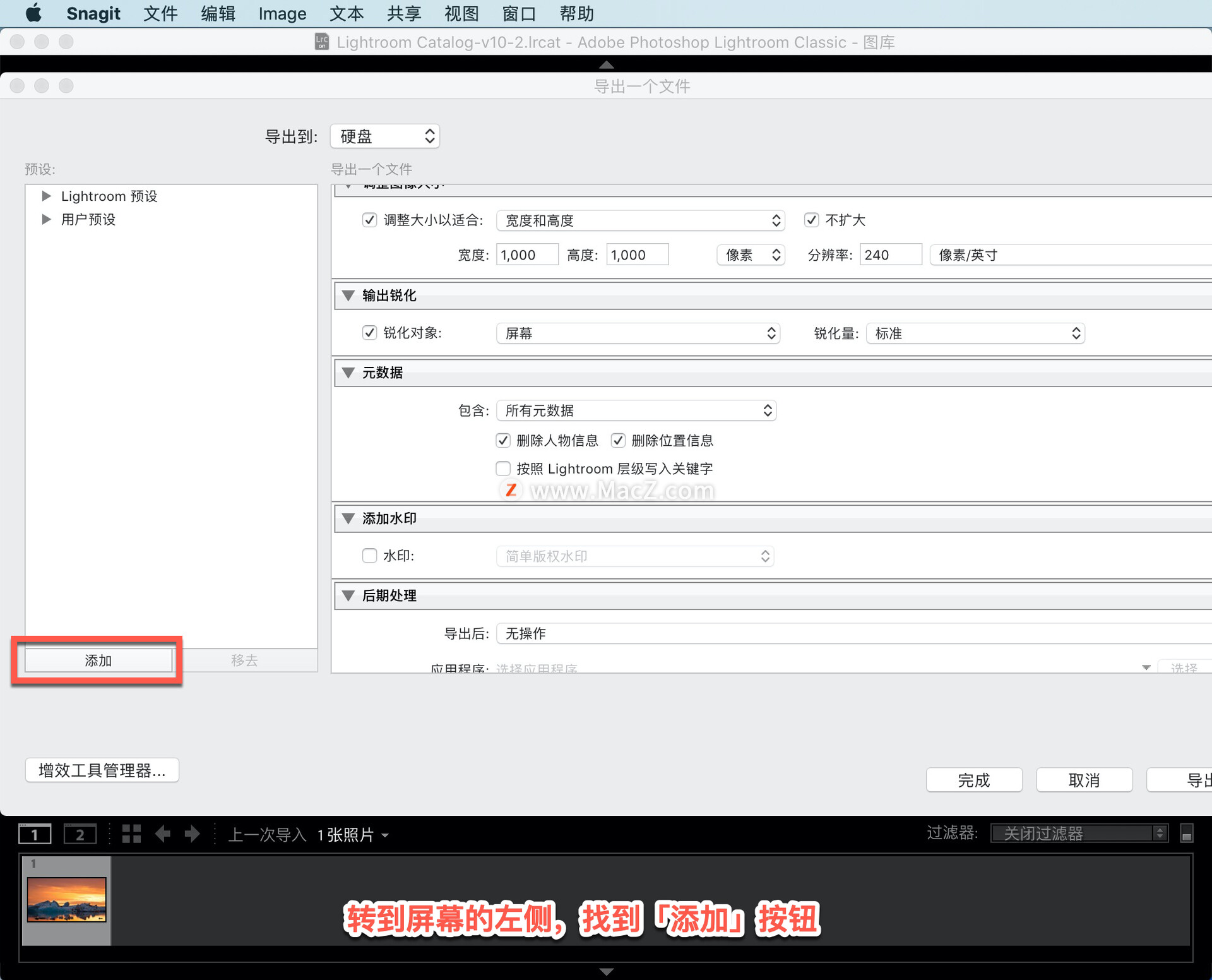Click the 添加 preset button

[98, 660]
